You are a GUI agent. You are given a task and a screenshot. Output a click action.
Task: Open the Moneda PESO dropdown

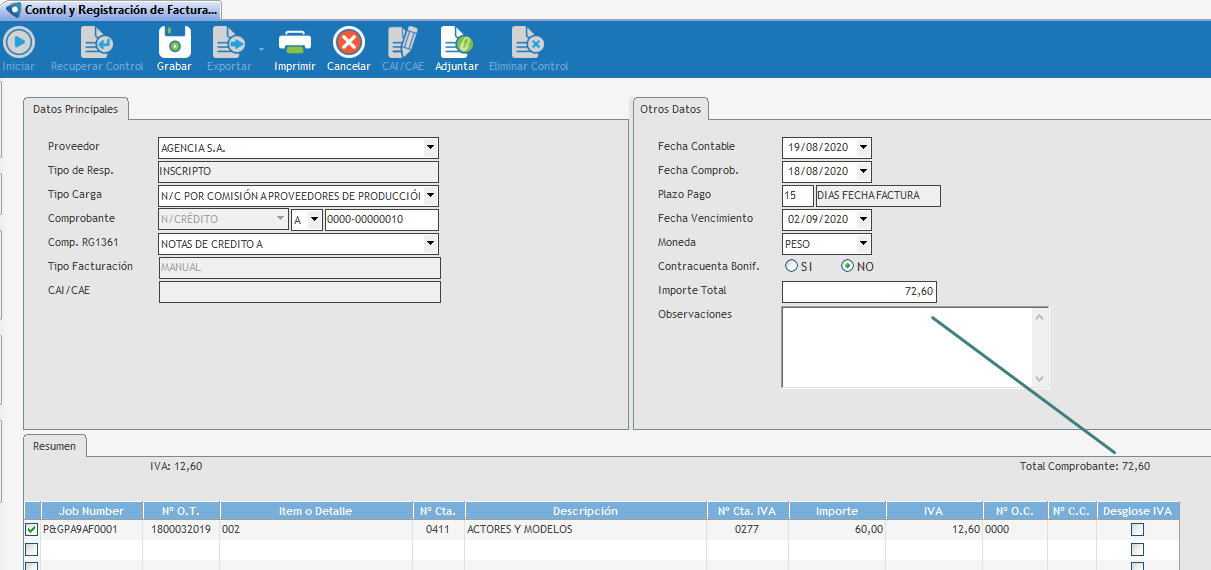coord(863,243)
